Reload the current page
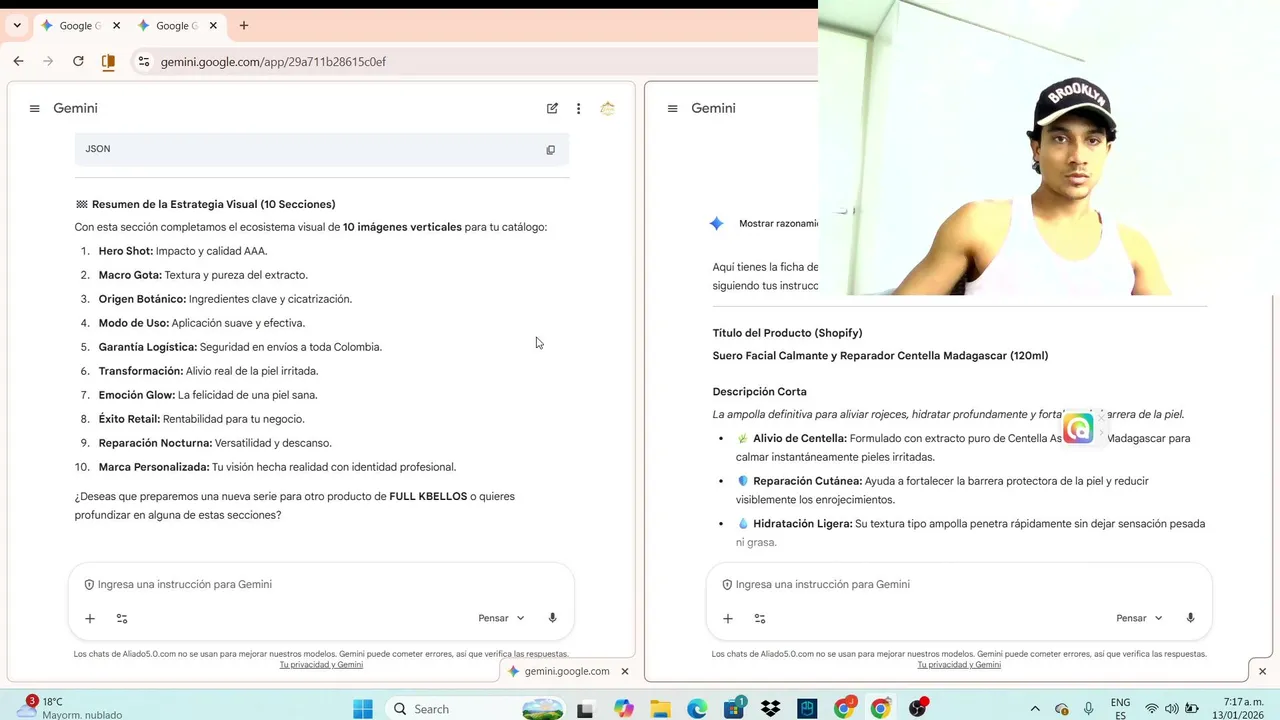1280x720 pixels. [x=78, y=62]
